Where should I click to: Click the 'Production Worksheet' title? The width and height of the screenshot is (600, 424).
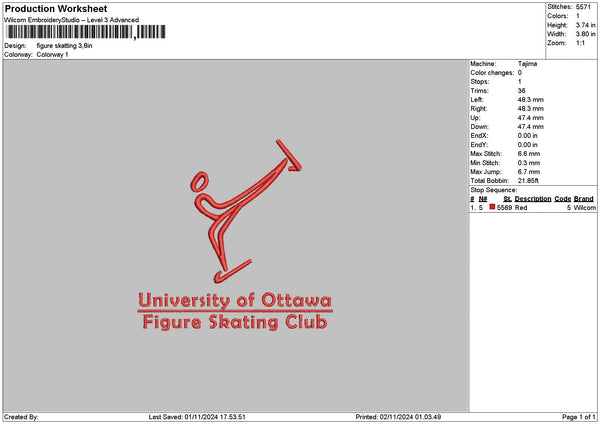[56, 8]
